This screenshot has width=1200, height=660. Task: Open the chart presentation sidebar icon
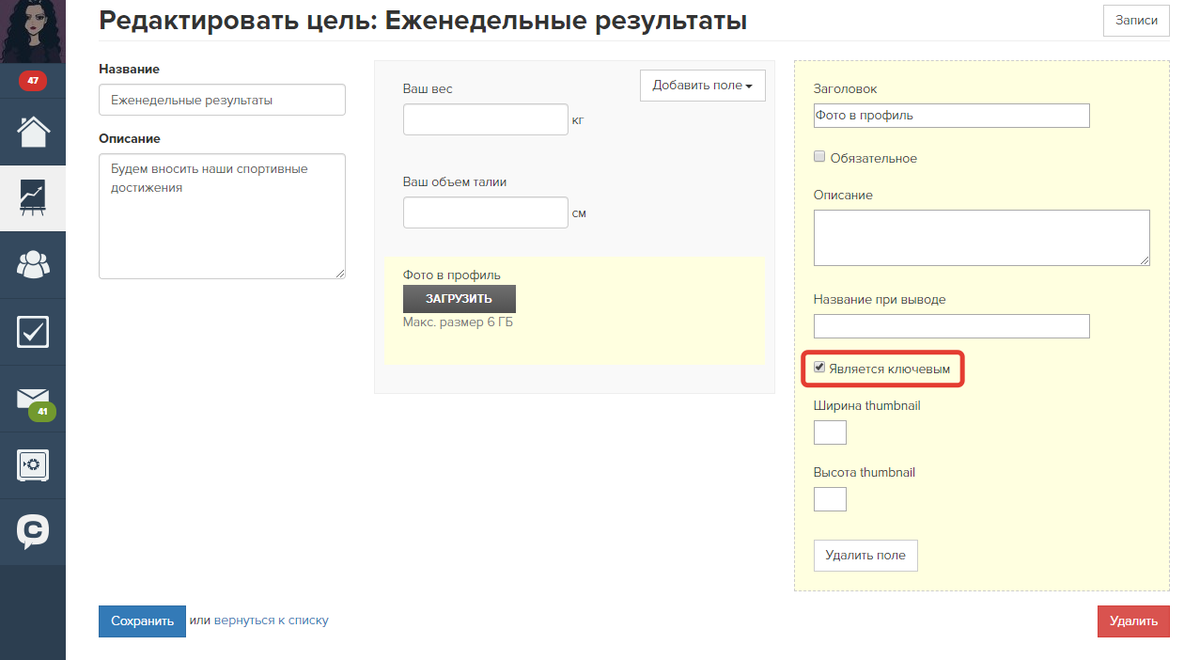[x=33, y=198]
